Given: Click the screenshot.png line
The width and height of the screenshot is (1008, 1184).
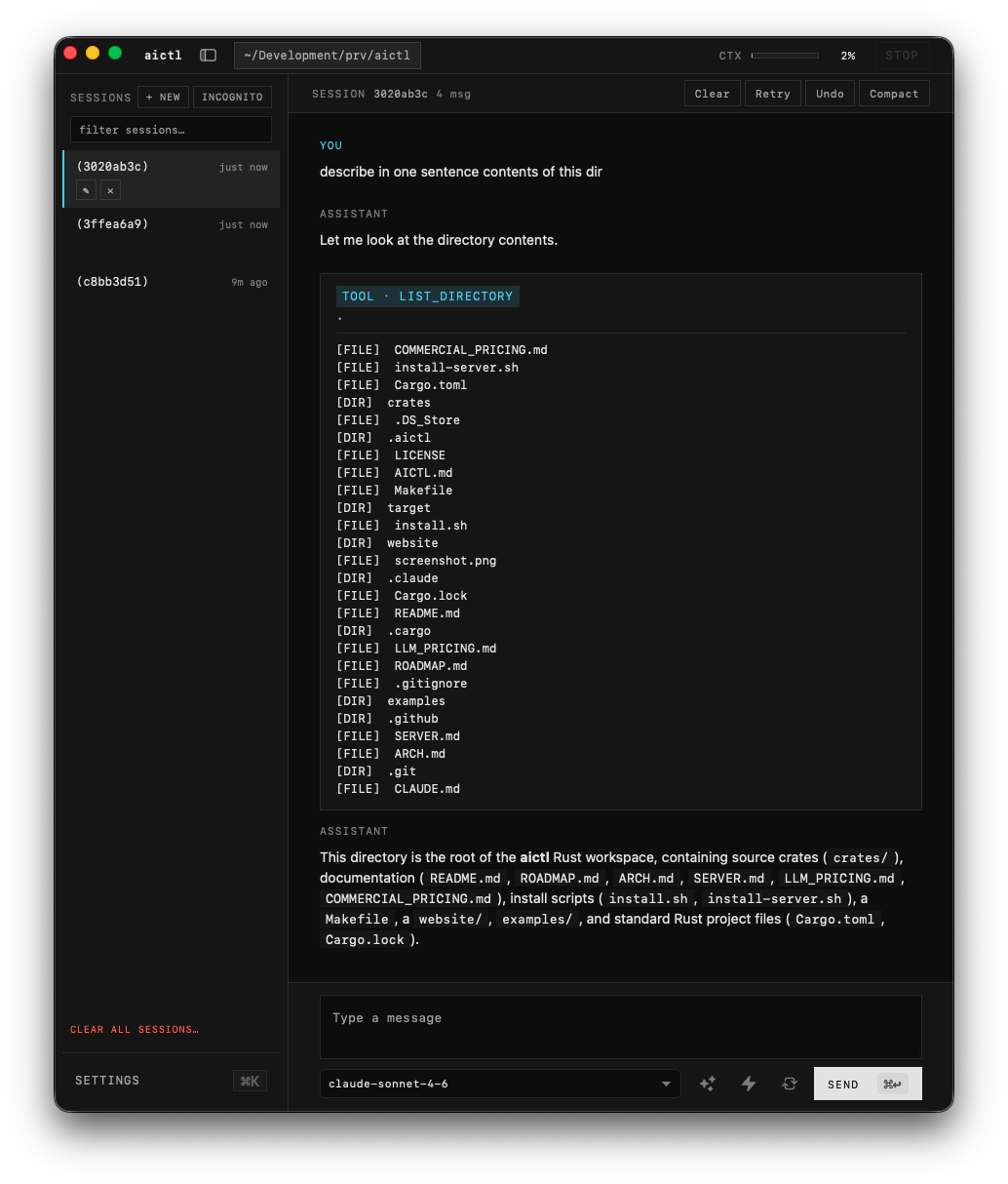Looking at the screenshot, I should click(416, 561).
